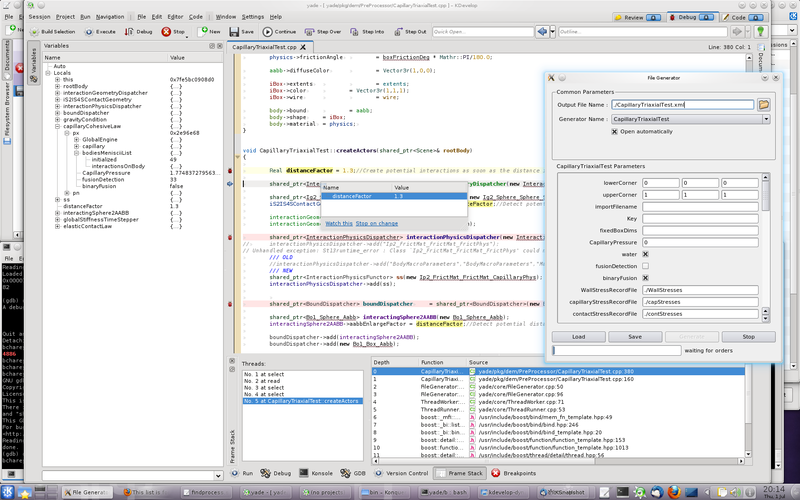The image size is (800, 500).
Task: Select frame row FileGenerator.cpp:96
Action: tap(558, 394)
